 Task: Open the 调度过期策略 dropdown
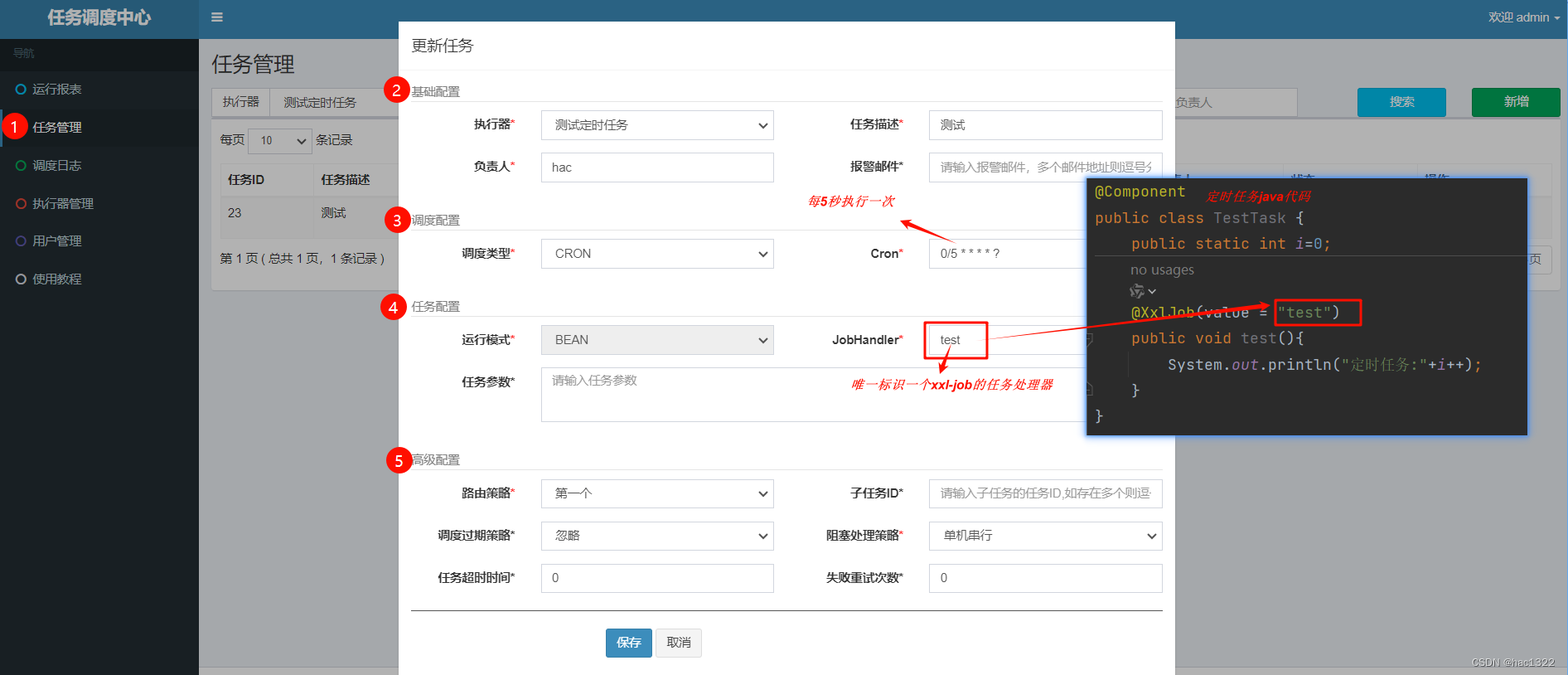click(657, 536)
